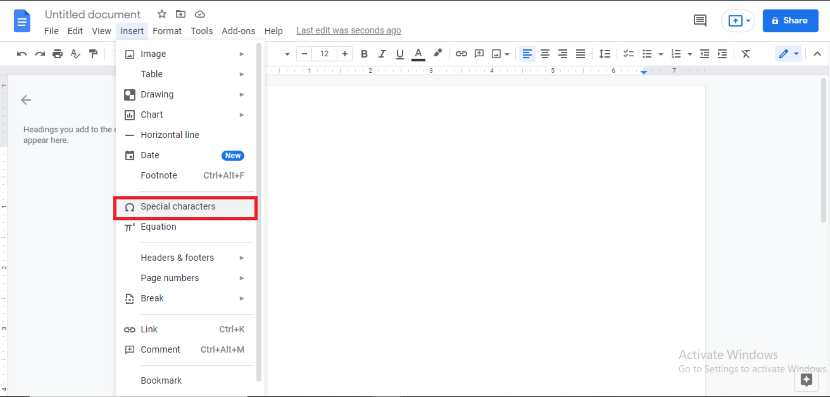Click the clear formatting icon

pos(746,53)
